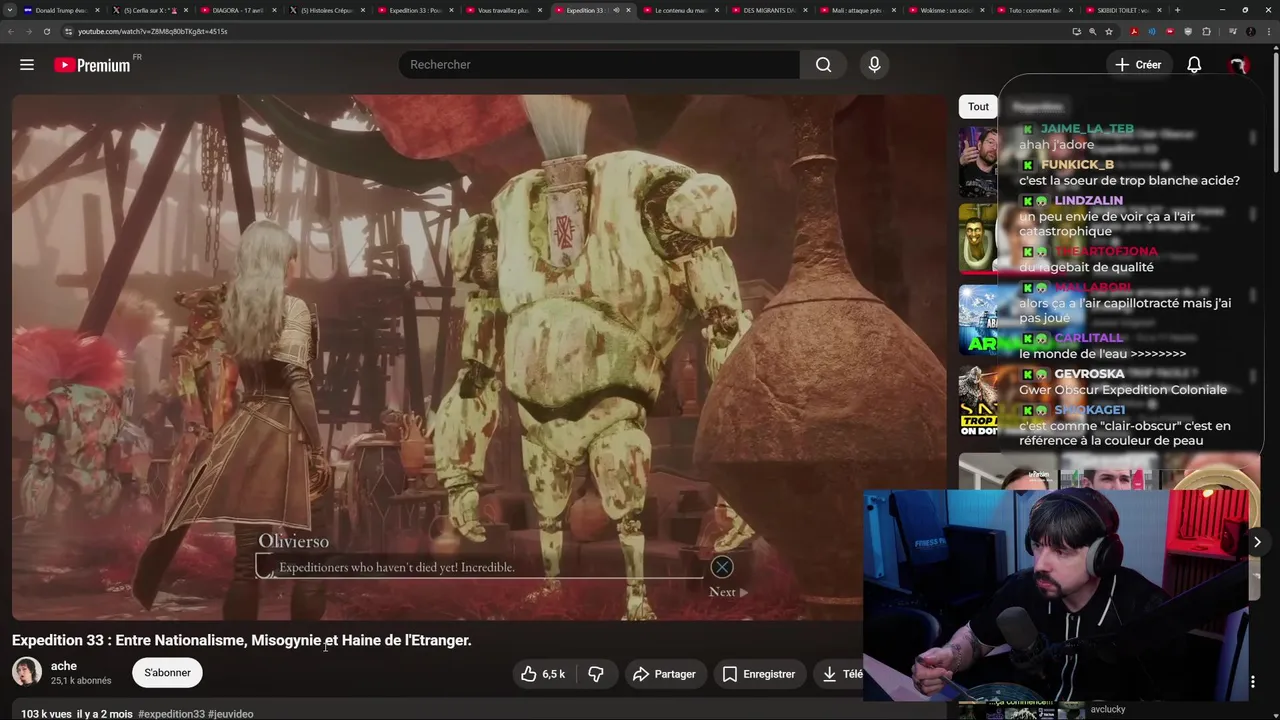Open ache channel avatar
Viewport: 1280px width, 720px height.
pyautogui.click(x=27, y=672)
